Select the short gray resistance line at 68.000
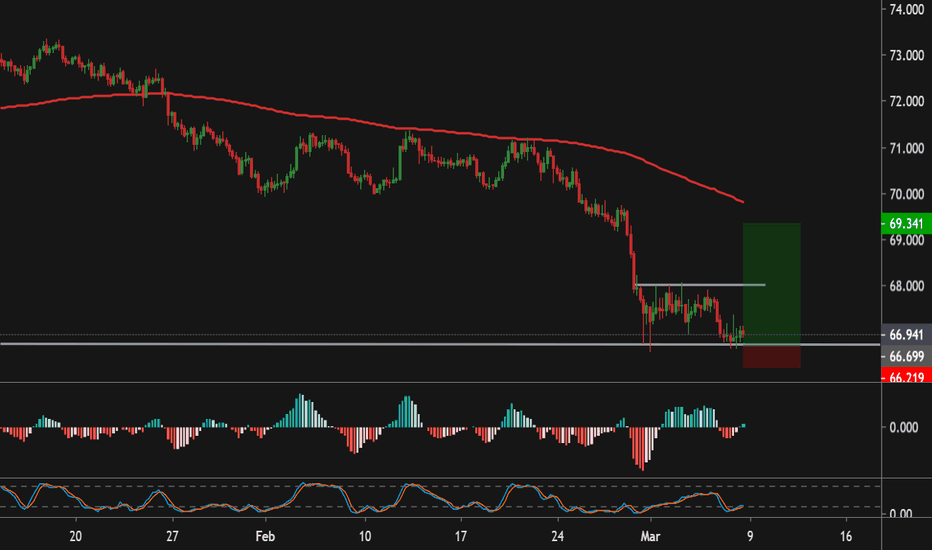Screen dimensions: 932x550 click(700, 285)
